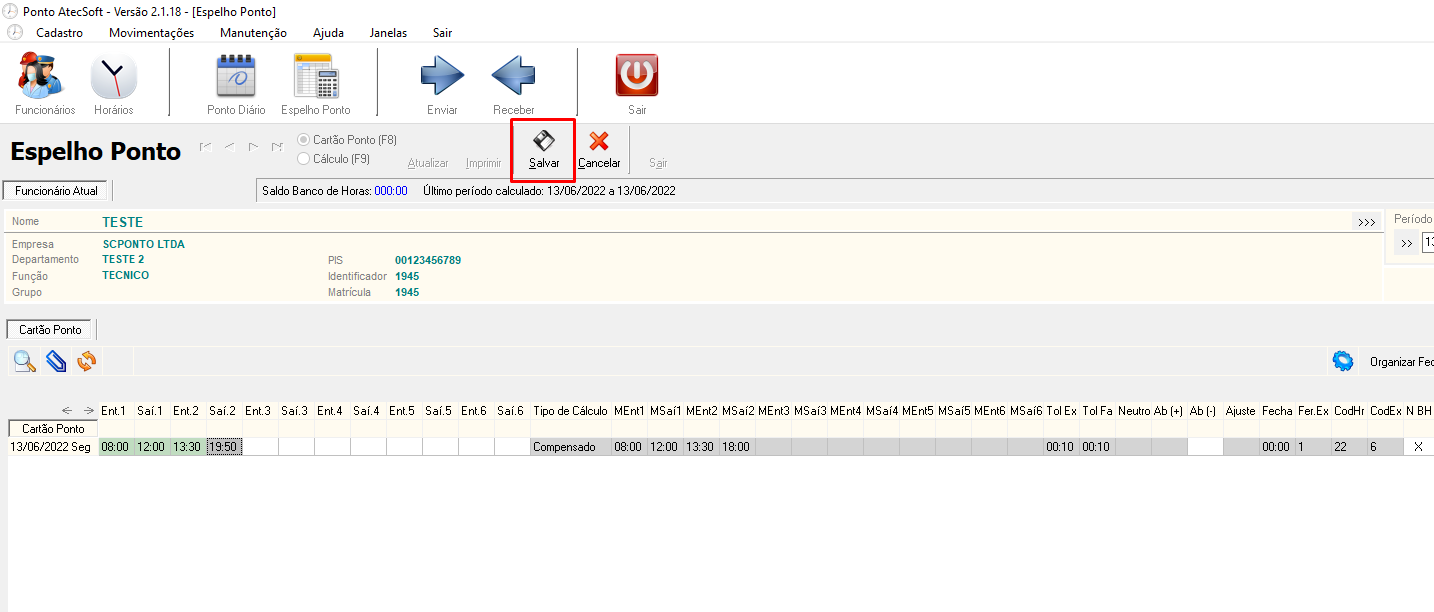
Task: Open the Ajuda menu
Action: [328, 32]
